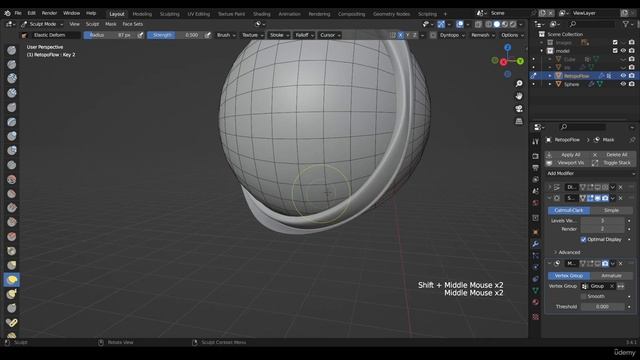Click the Levels Viewport number field
Viewport: 640px width, 360px height.
602,221
